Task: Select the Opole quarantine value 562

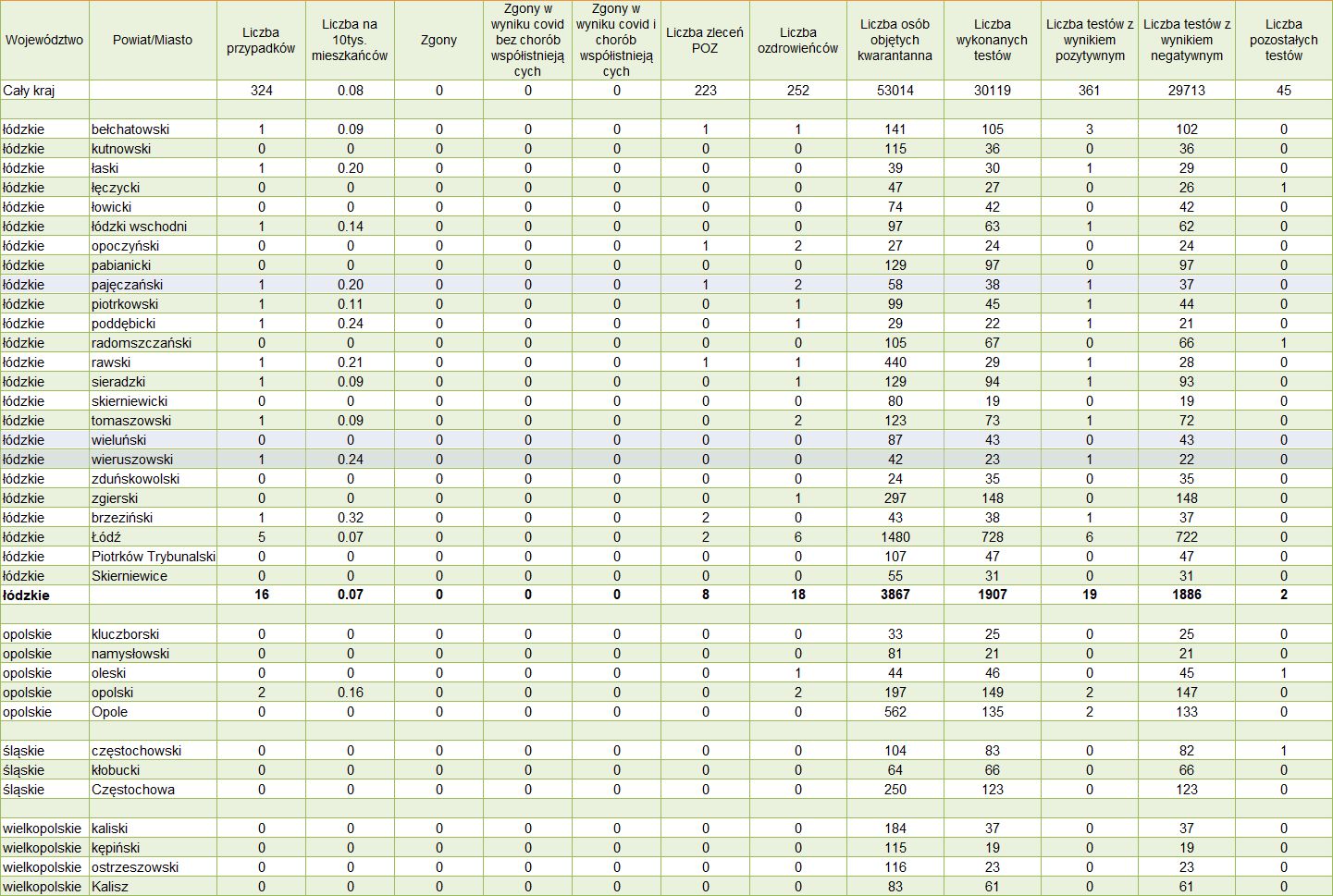Action: 895,712
